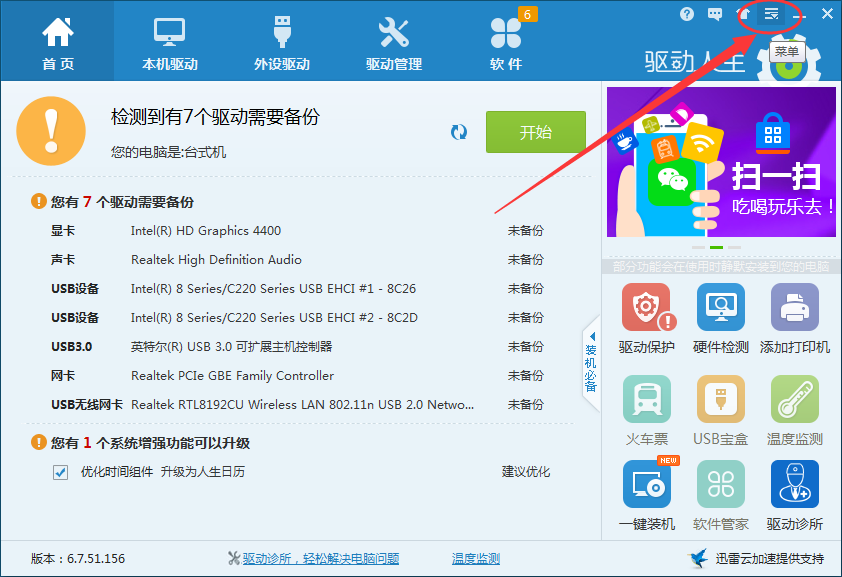Select USB EHCI #2 - 8C2D row
This screenshot has height=577, width=842.
[297, 318]
